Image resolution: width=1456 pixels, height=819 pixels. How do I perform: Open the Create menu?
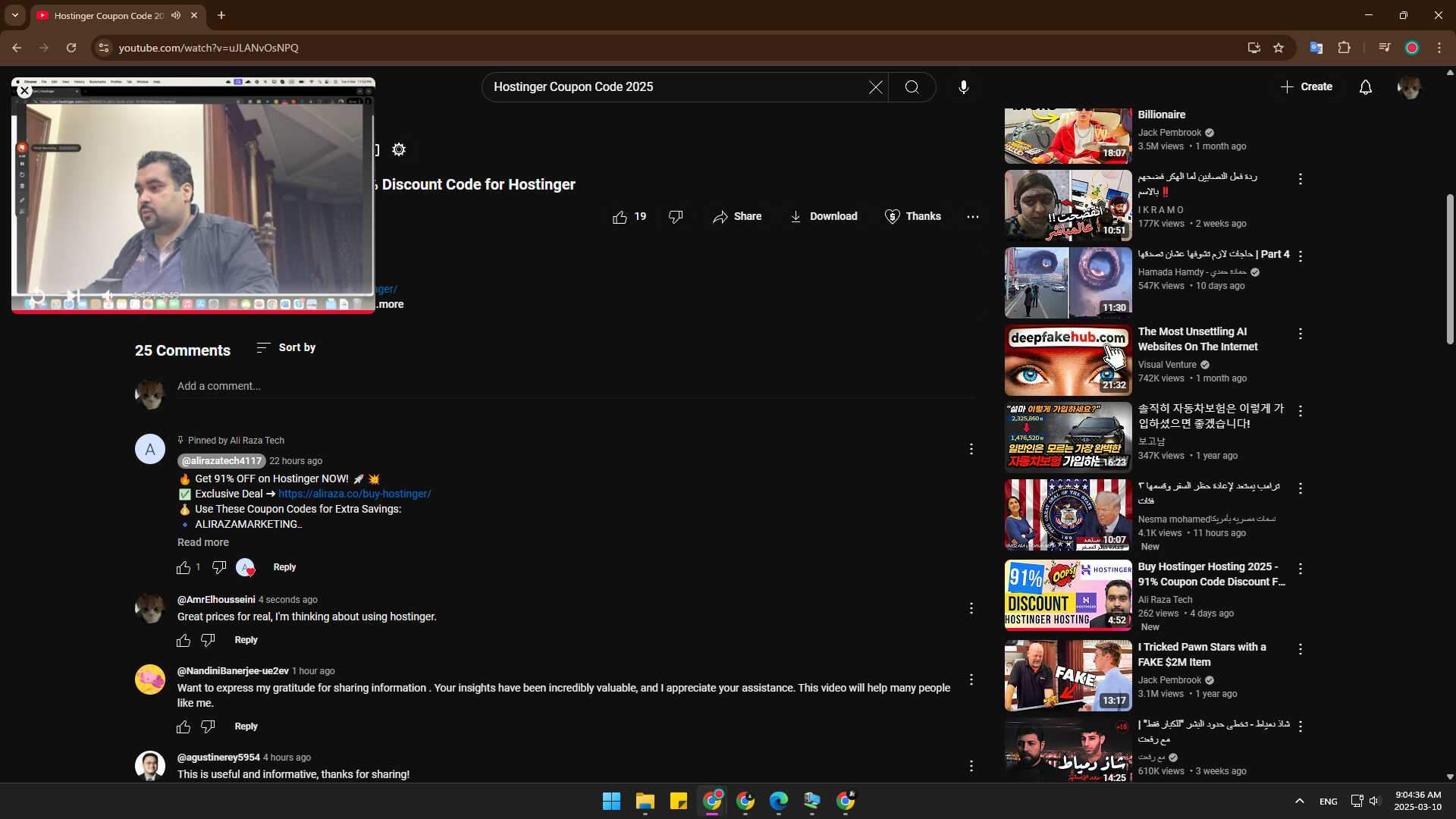(x=1307, y=87)
